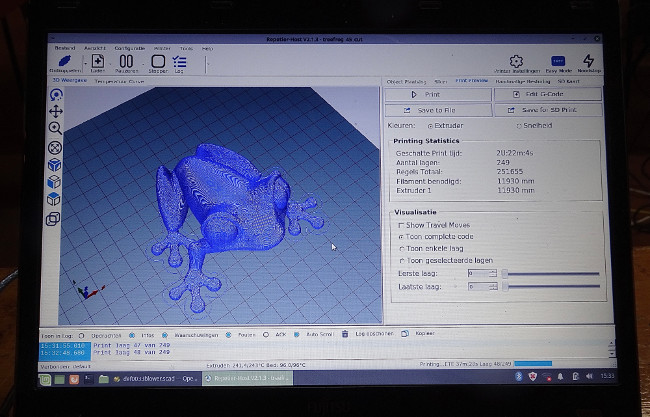Click the Save to File button

click(437, 110)
